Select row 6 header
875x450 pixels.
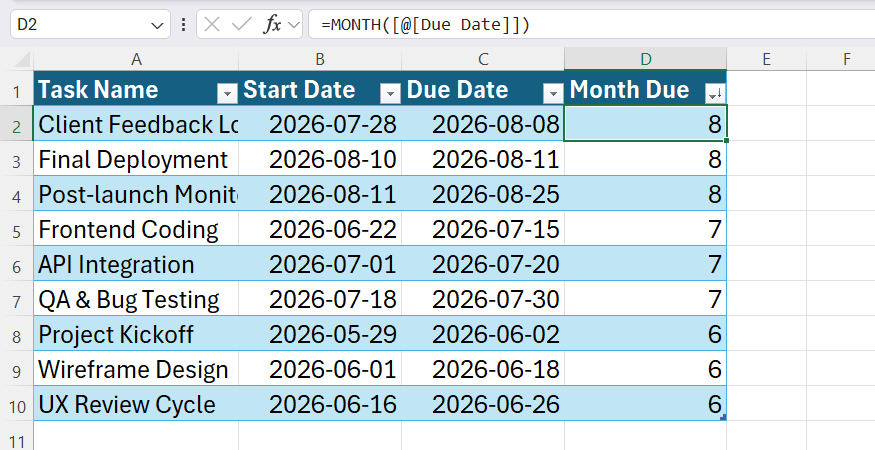pyautogui.click(x=17, y=266)
